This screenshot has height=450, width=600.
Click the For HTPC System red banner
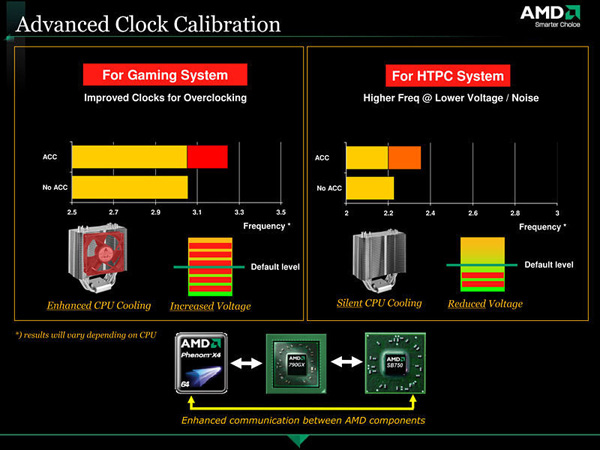[x=448, y=76]
